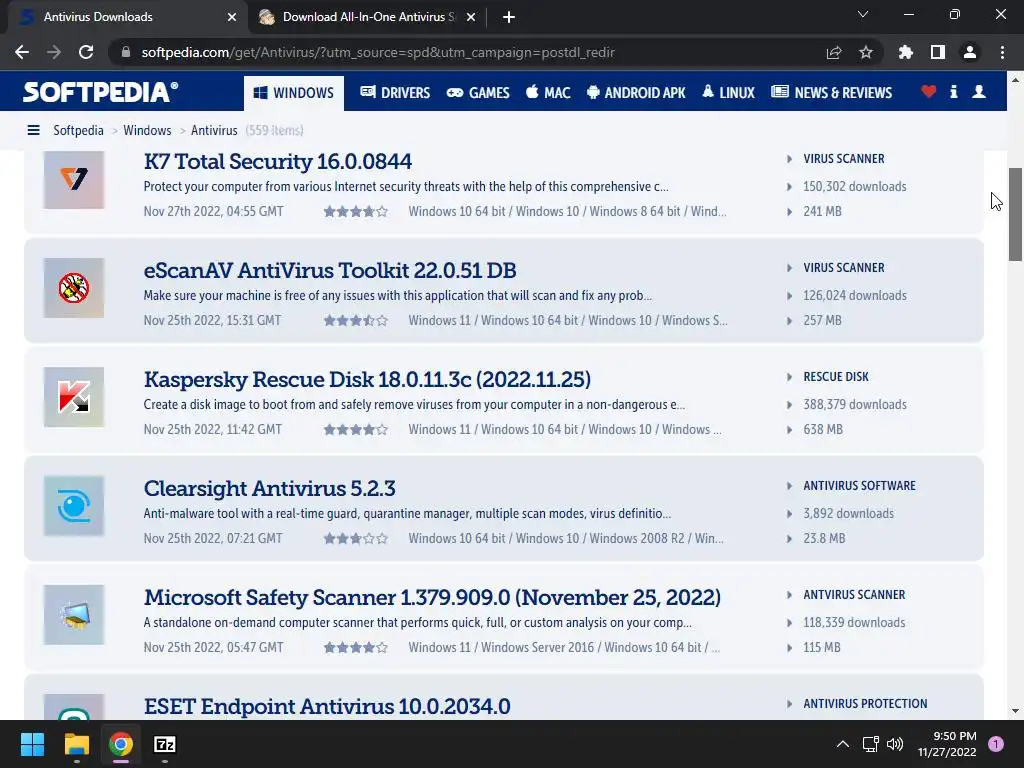This screenshot has width=1024, height=768.
Task: Open the Chrome profile avatar
Action: (x=970, y=52)
